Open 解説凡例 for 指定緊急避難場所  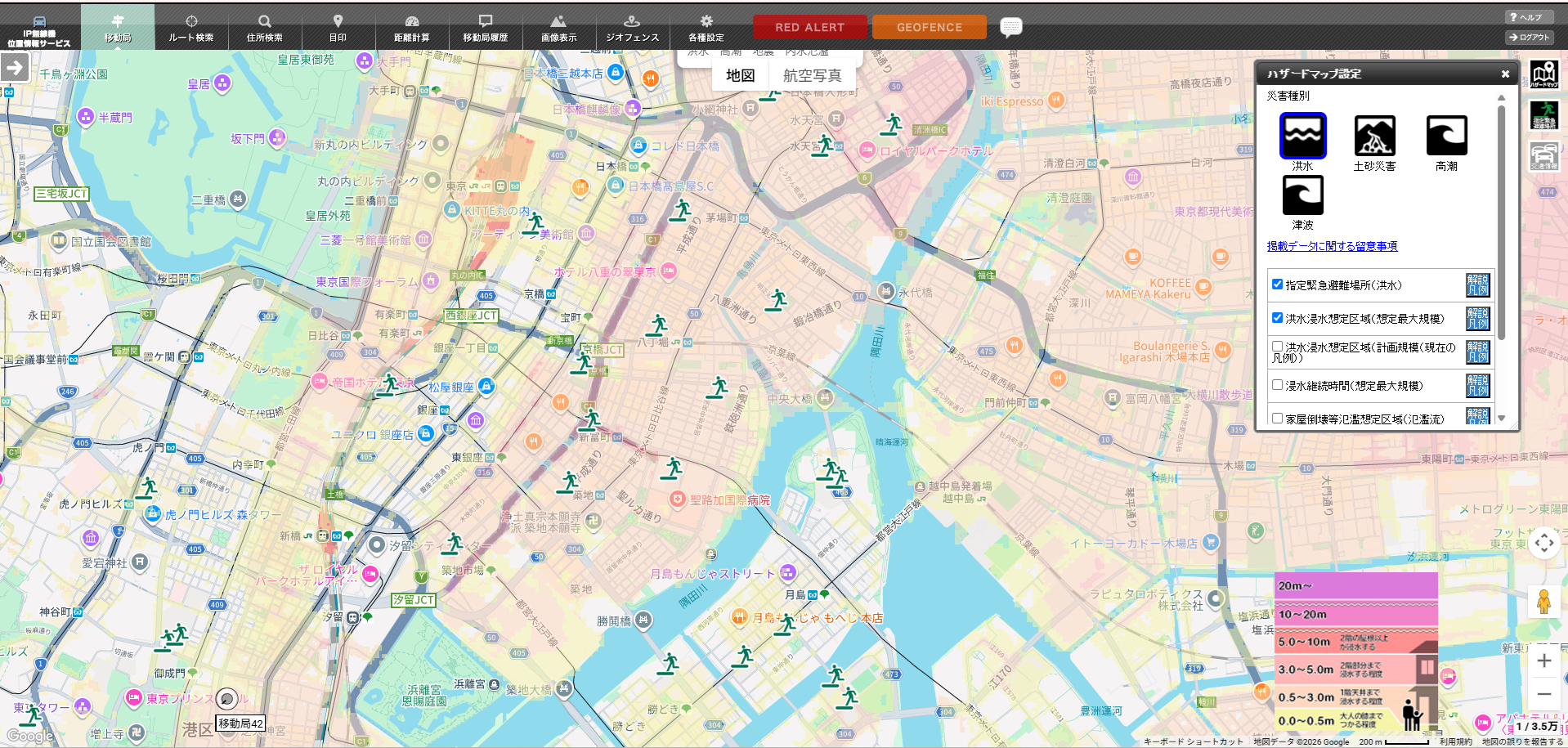1478,285
